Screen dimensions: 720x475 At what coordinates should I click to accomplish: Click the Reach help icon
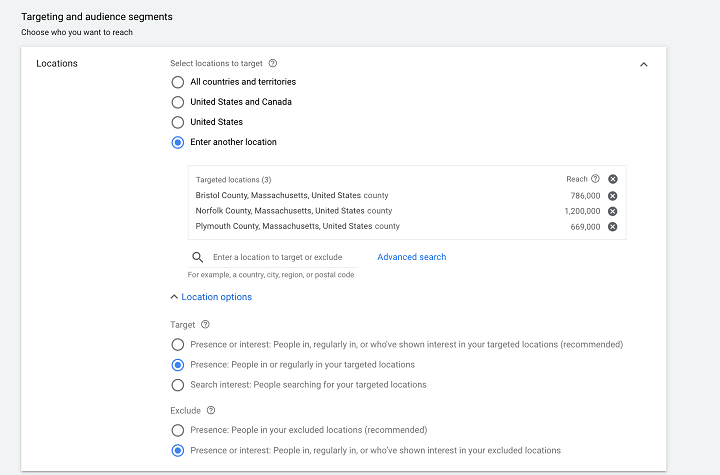pyautogui.click(x=596, y=179)
